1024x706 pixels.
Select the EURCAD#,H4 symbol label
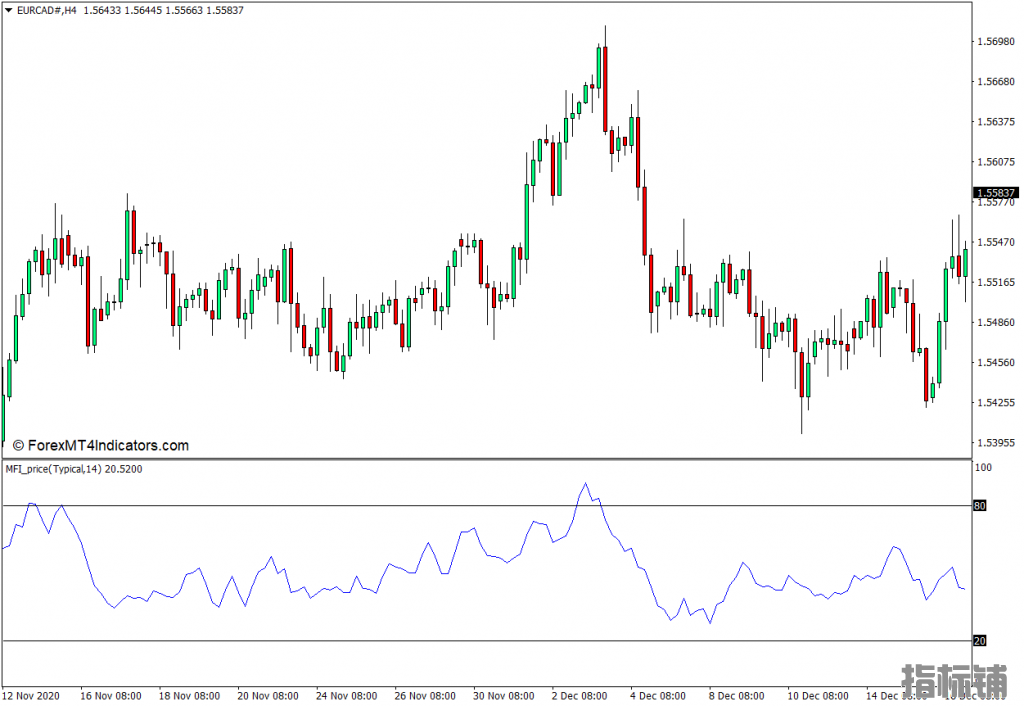46,10
